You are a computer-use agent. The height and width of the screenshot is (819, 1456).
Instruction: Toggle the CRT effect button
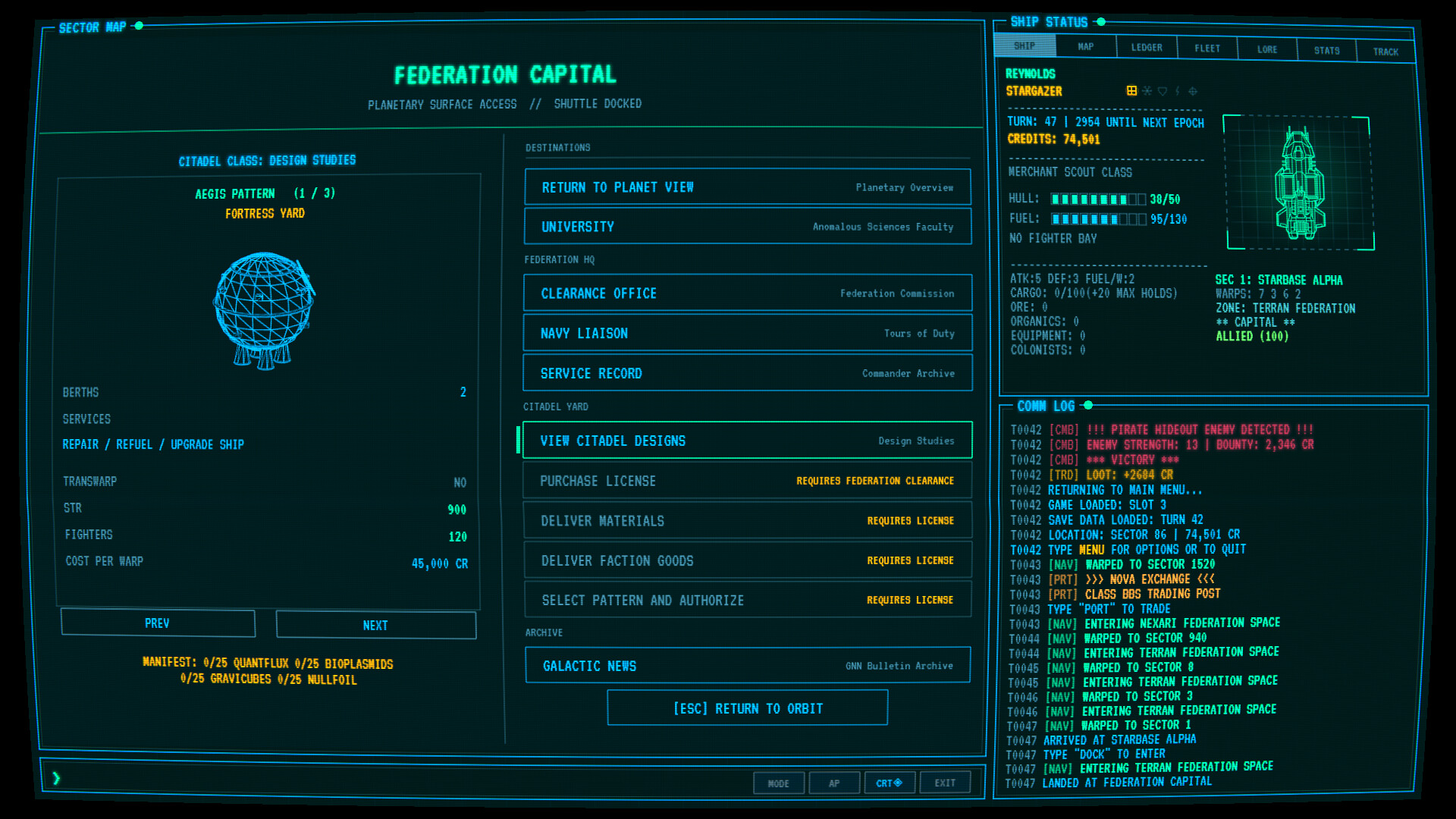tap(890, 783)
